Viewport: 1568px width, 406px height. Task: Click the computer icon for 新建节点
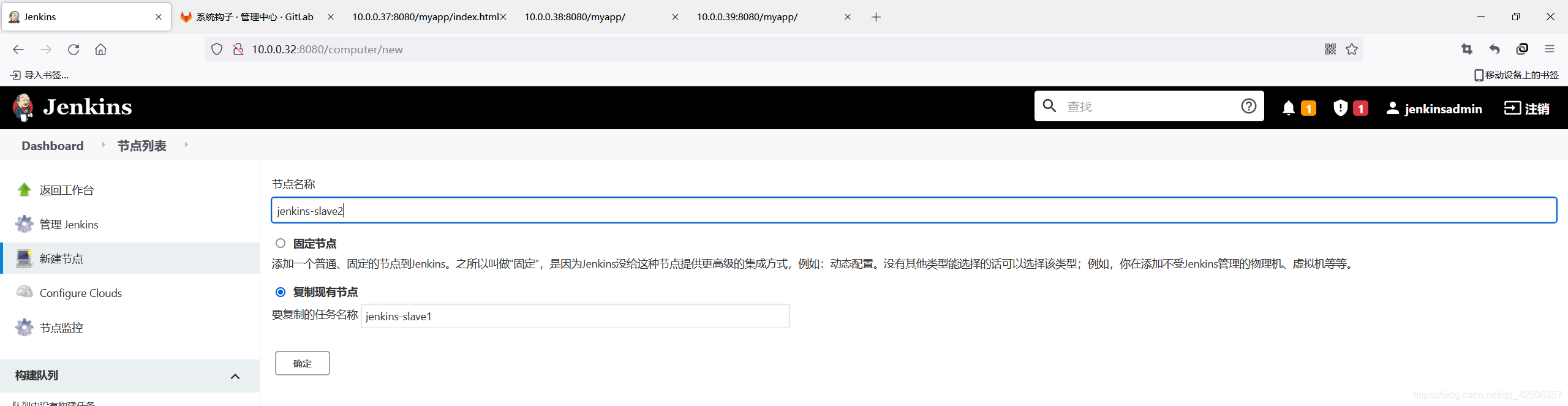tap(24, 258)
